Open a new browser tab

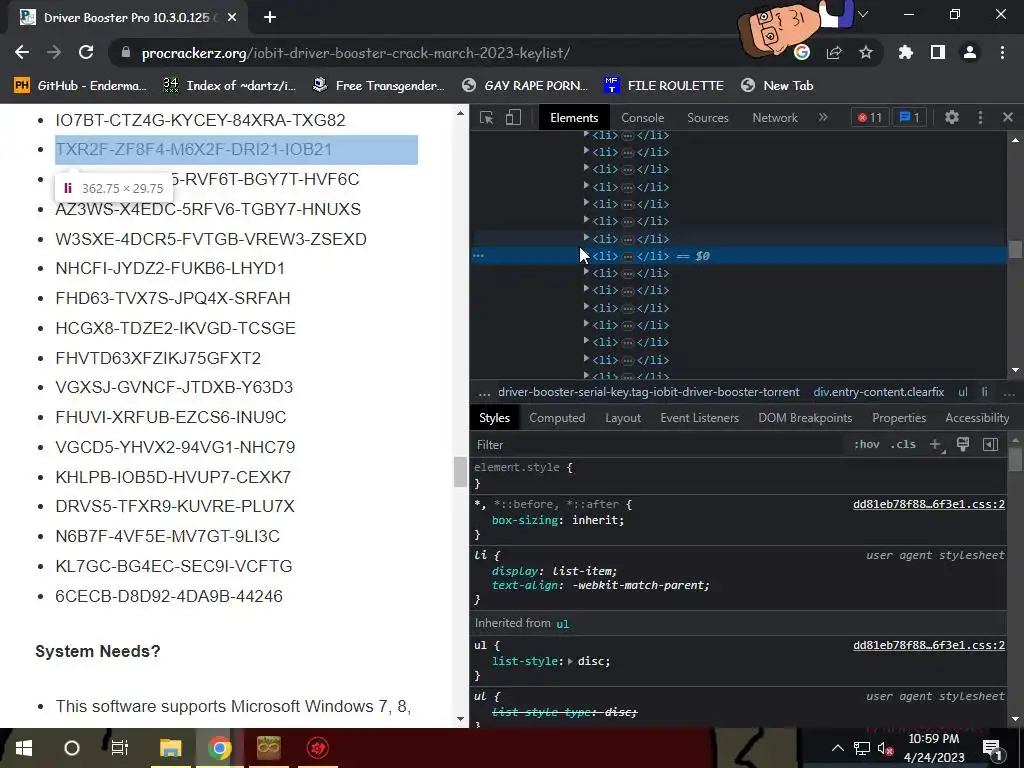270,18
